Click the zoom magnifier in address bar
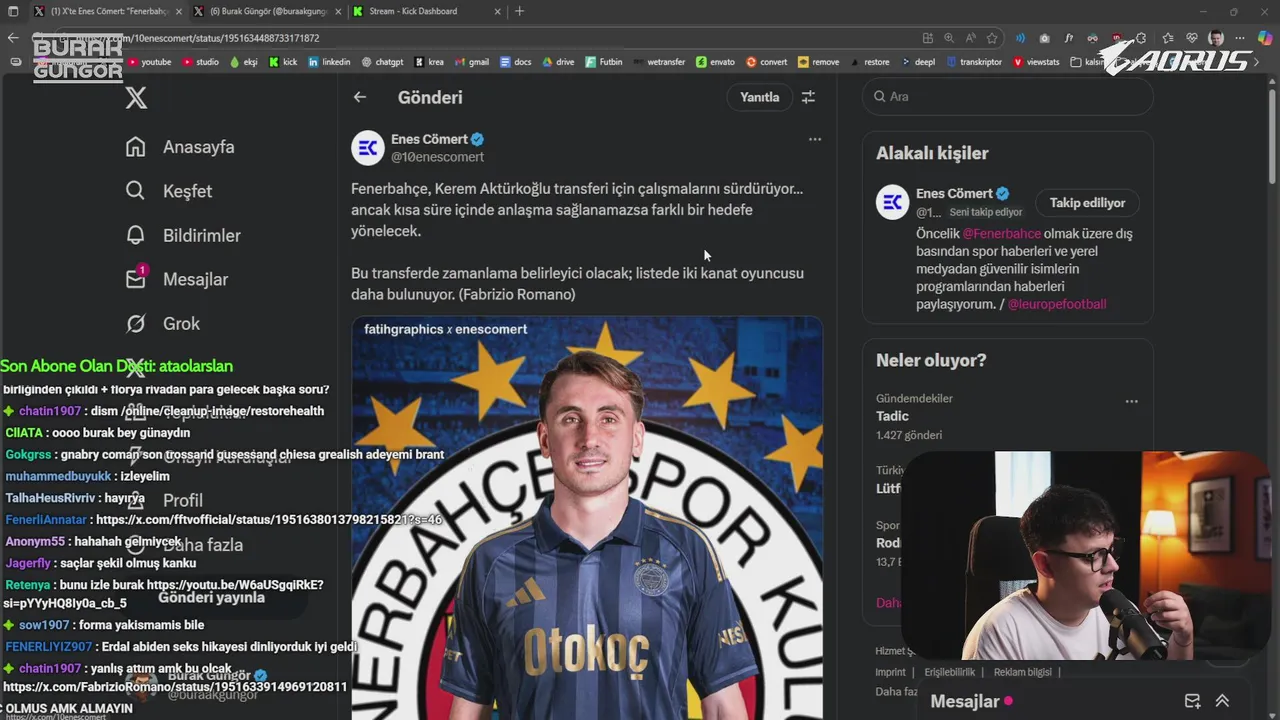1280x720 pixels. [950, 38]
